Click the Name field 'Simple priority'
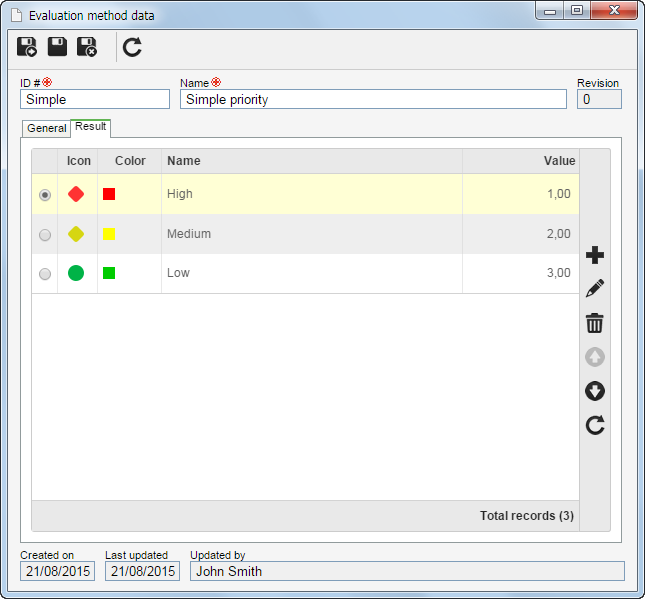Viewport: 645px width, 599px height. pos(373,99)
